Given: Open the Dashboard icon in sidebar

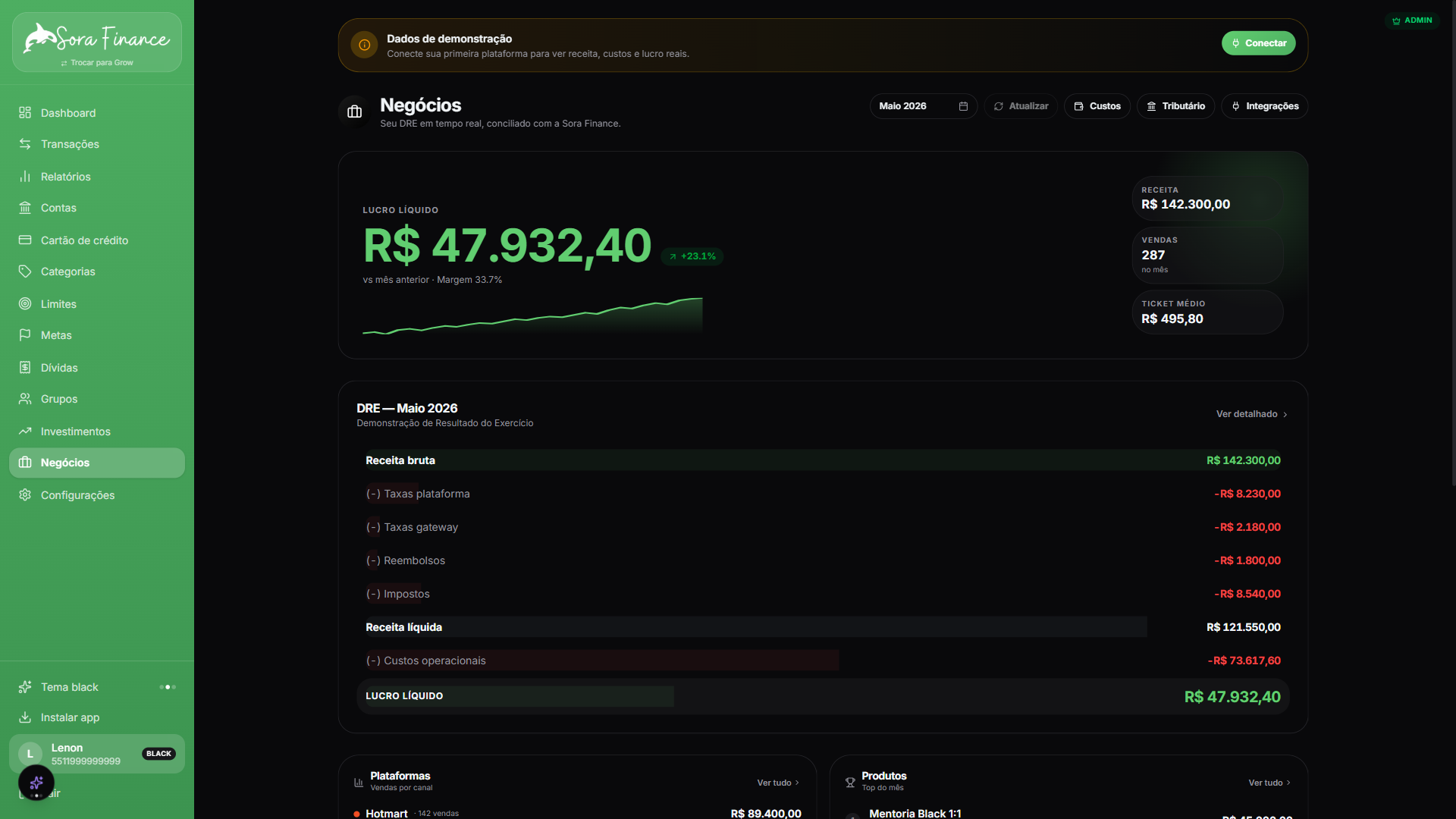Looking at the screenshot, I should click(25, 113).
